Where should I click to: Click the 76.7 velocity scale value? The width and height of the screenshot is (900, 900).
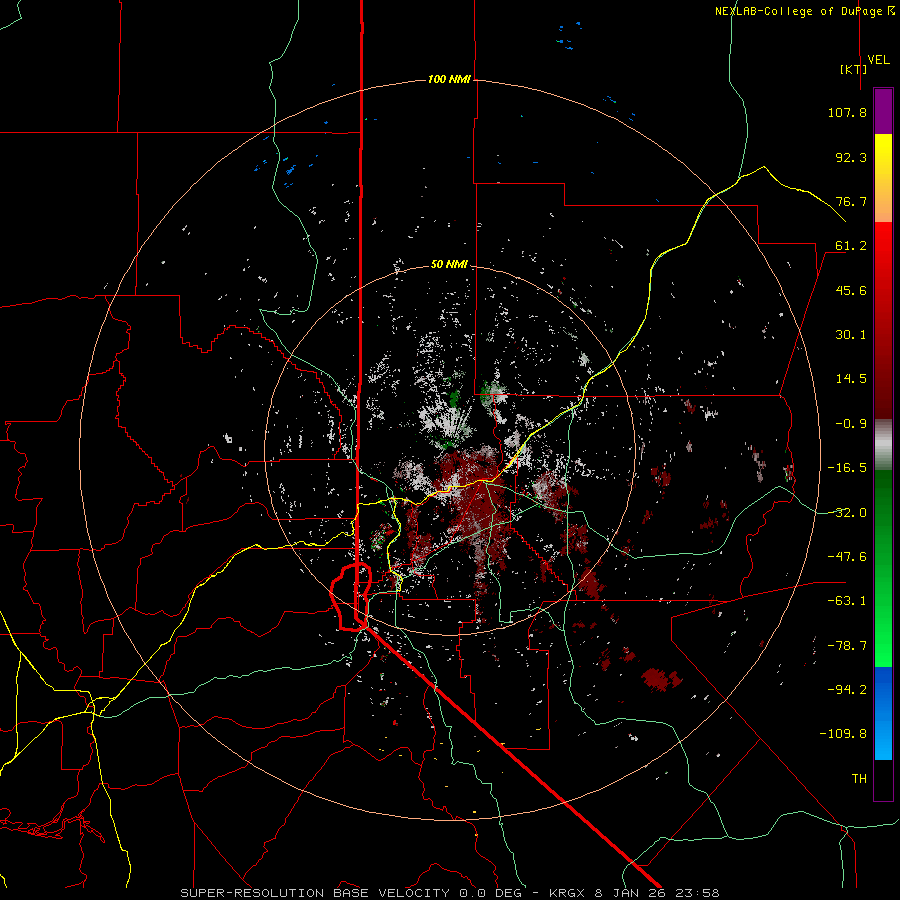[x=851, y=201]
